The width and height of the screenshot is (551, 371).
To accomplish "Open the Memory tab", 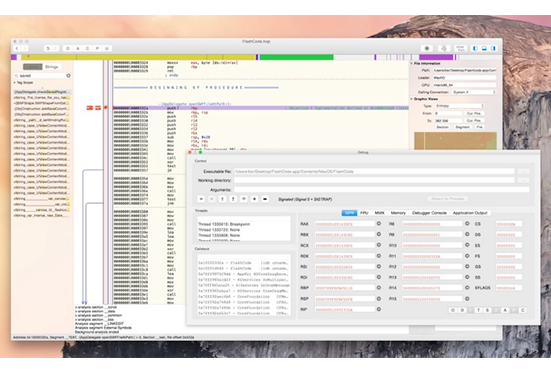I will pos(398,213).
